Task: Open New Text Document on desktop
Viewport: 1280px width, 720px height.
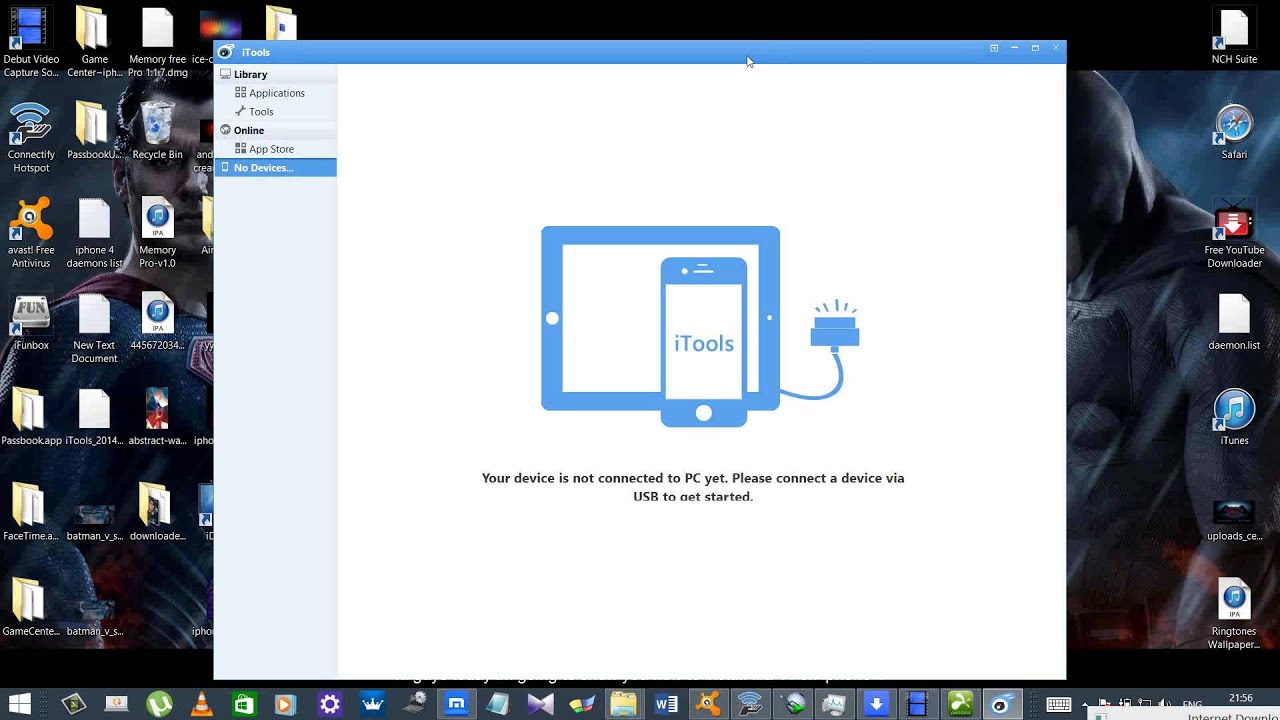Action: (x=94, y=329)
